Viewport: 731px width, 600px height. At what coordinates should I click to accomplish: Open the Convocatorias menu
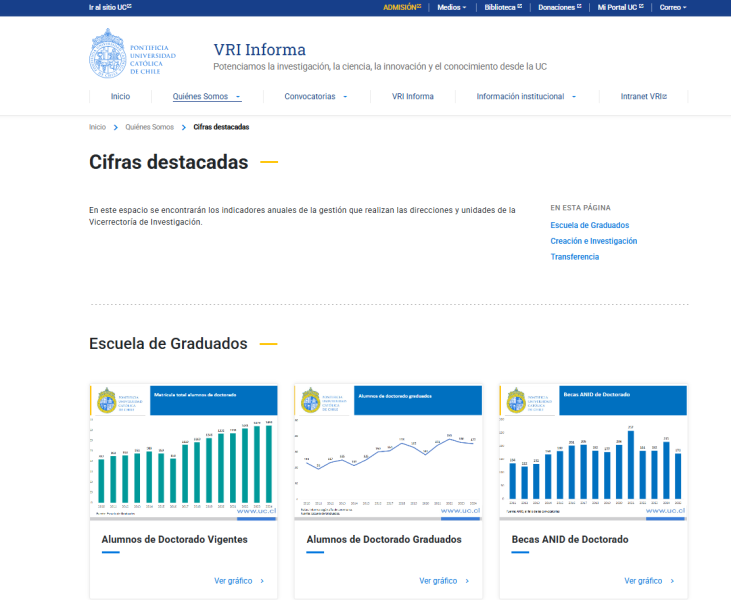pyautogui.click(x=310, y=96)
